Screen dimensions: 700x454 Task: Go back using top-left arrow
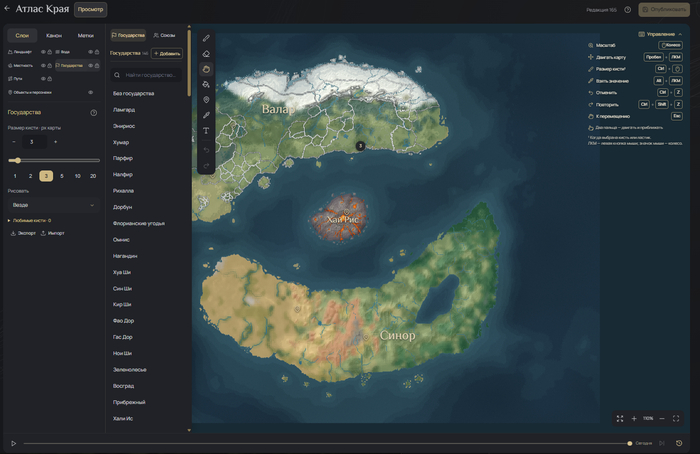[x=7, y=8]
